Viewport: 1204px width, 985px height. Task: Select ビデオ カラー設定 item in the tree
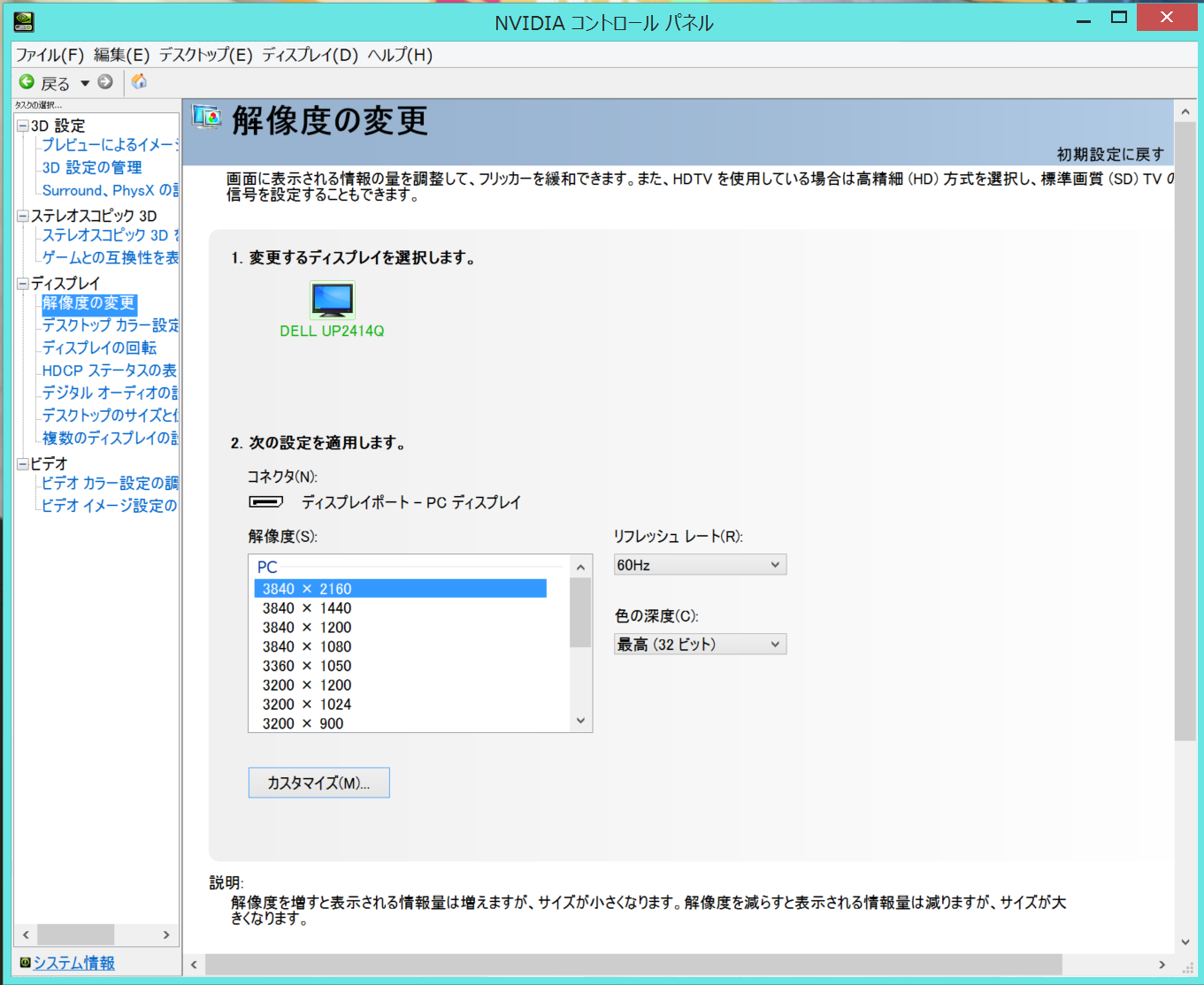click(111, 483)
